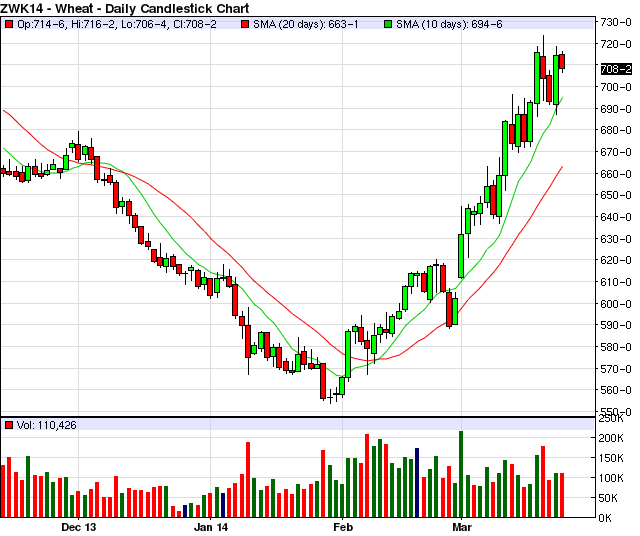Click the 700-0 price axis label
The width and height of the screenshot is (640, 536).
click(x=616, y=87)
